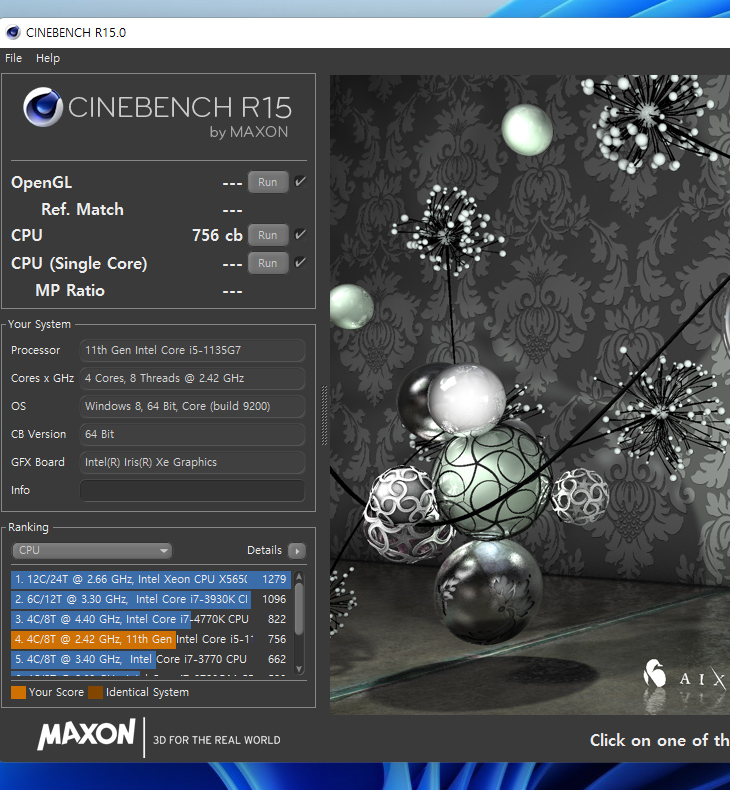Click the 756 cb CPU score
The image size is (730, 790).
click(x=217, y=235)
